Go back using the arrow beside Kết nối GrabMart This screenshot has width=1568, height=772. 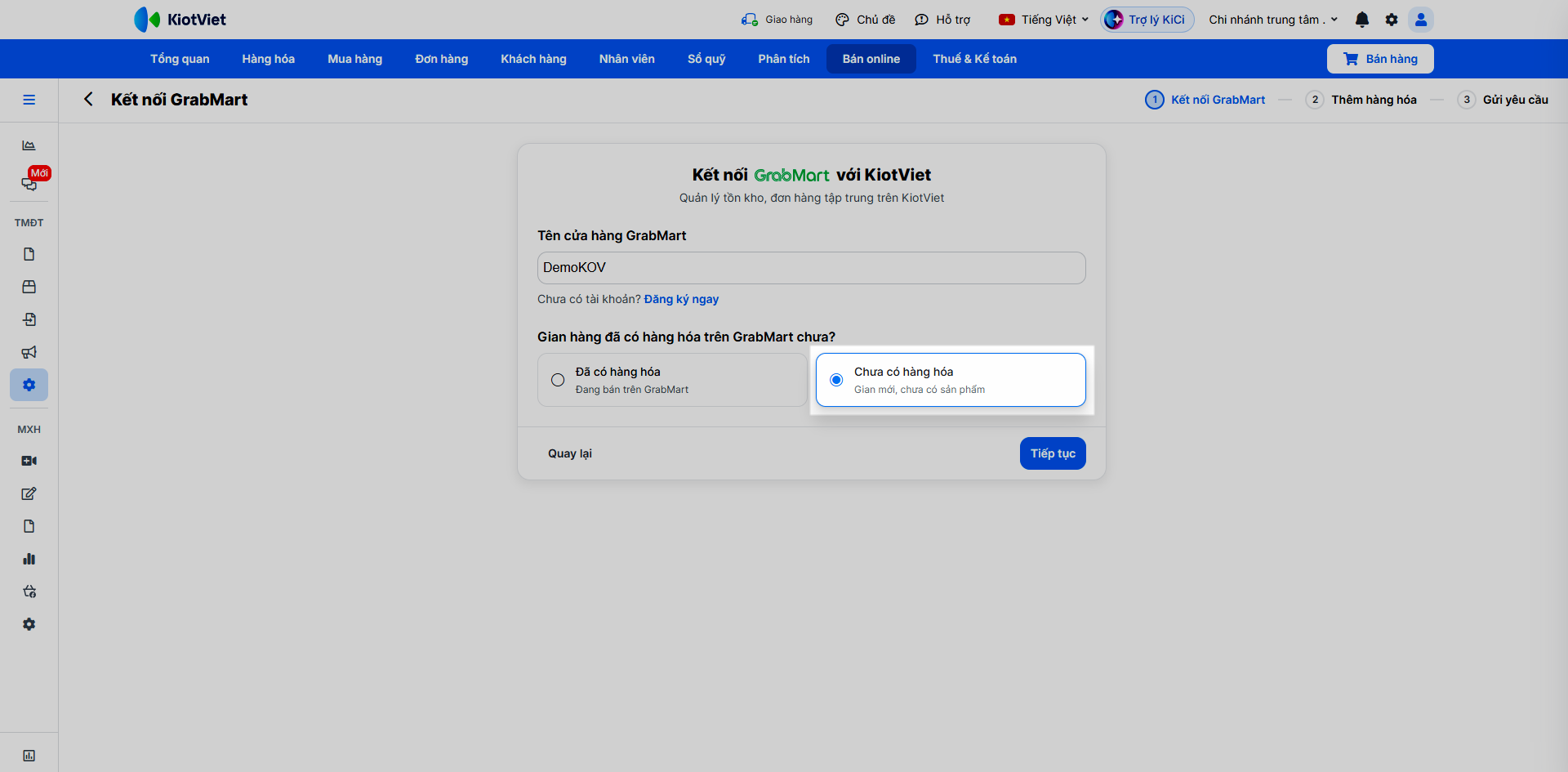click(x=88, y=99)
